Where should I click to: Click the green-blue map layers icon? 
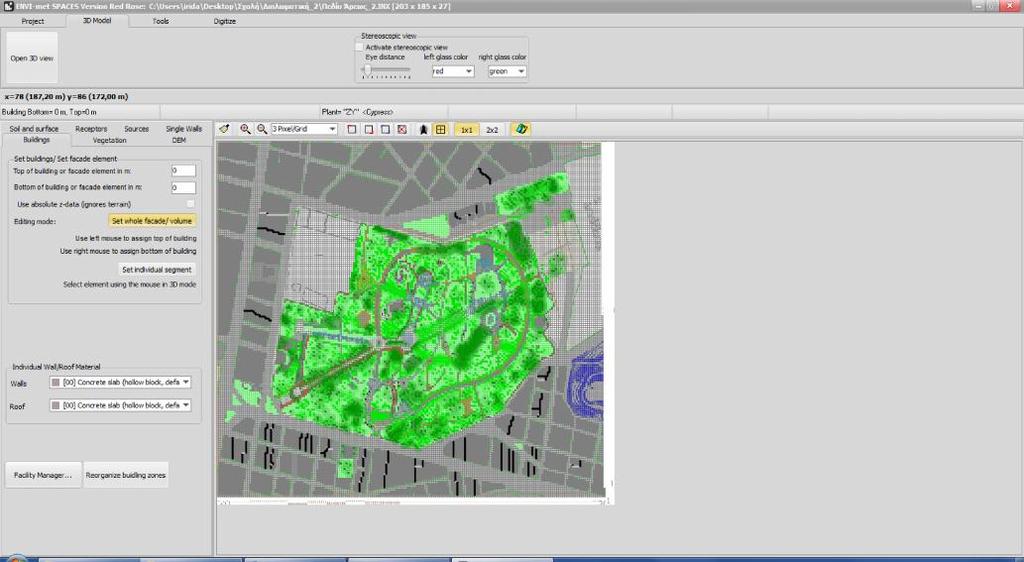coord(520,129)
